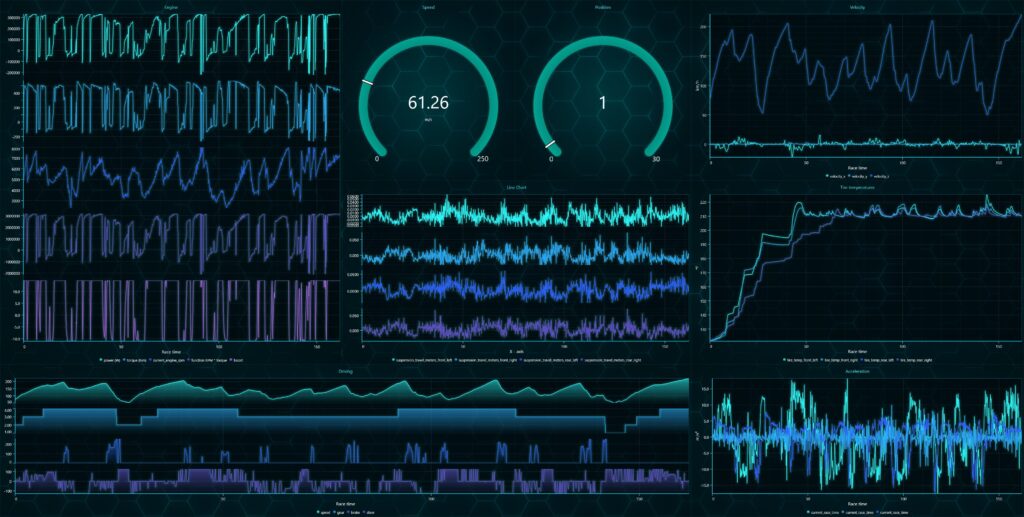Screen dimensions: 1024x517
Task: Toggle velocity_y series in Velocity legend
Action: [x=859, y=176]
